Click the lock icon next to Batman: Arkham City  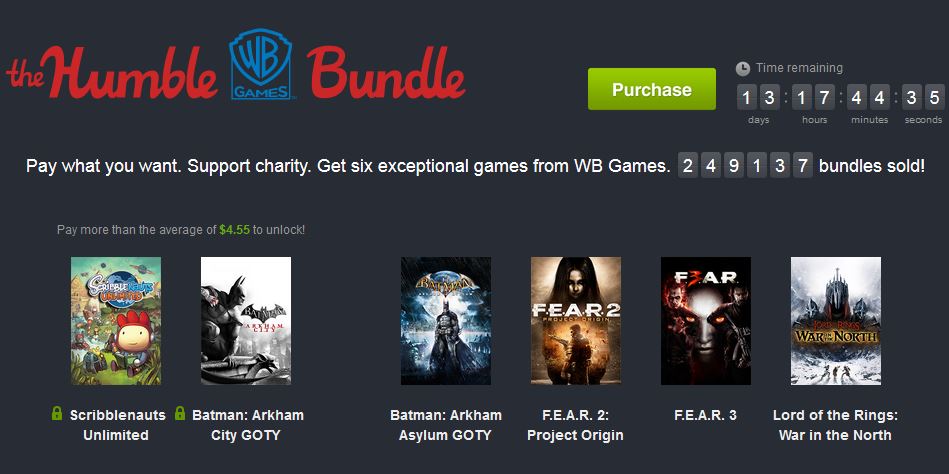pos(180,414)
